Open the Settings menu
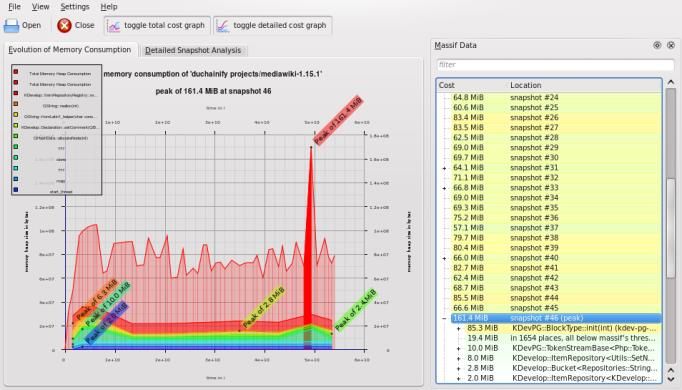 pos(75,7)
